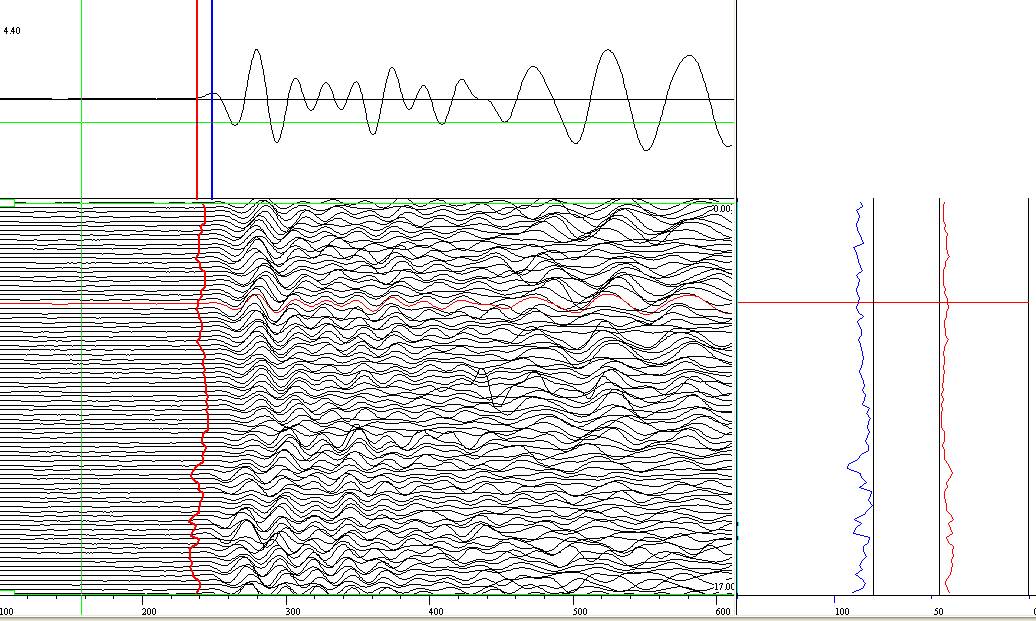Select the red log curve in the right panel
This screenshot has height=621, width=1036.
pyautogui.click(x=944, y=400)
